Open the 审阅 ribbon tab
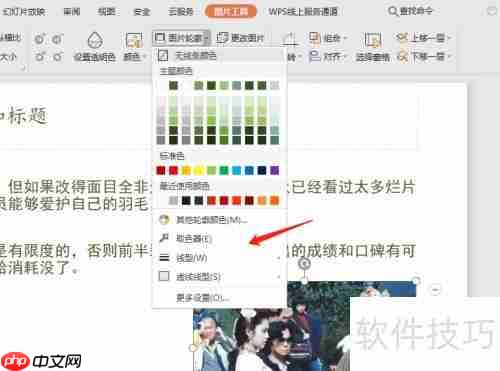Image resolution: width=500 pixels, height=371 pixels. point(72,12)
